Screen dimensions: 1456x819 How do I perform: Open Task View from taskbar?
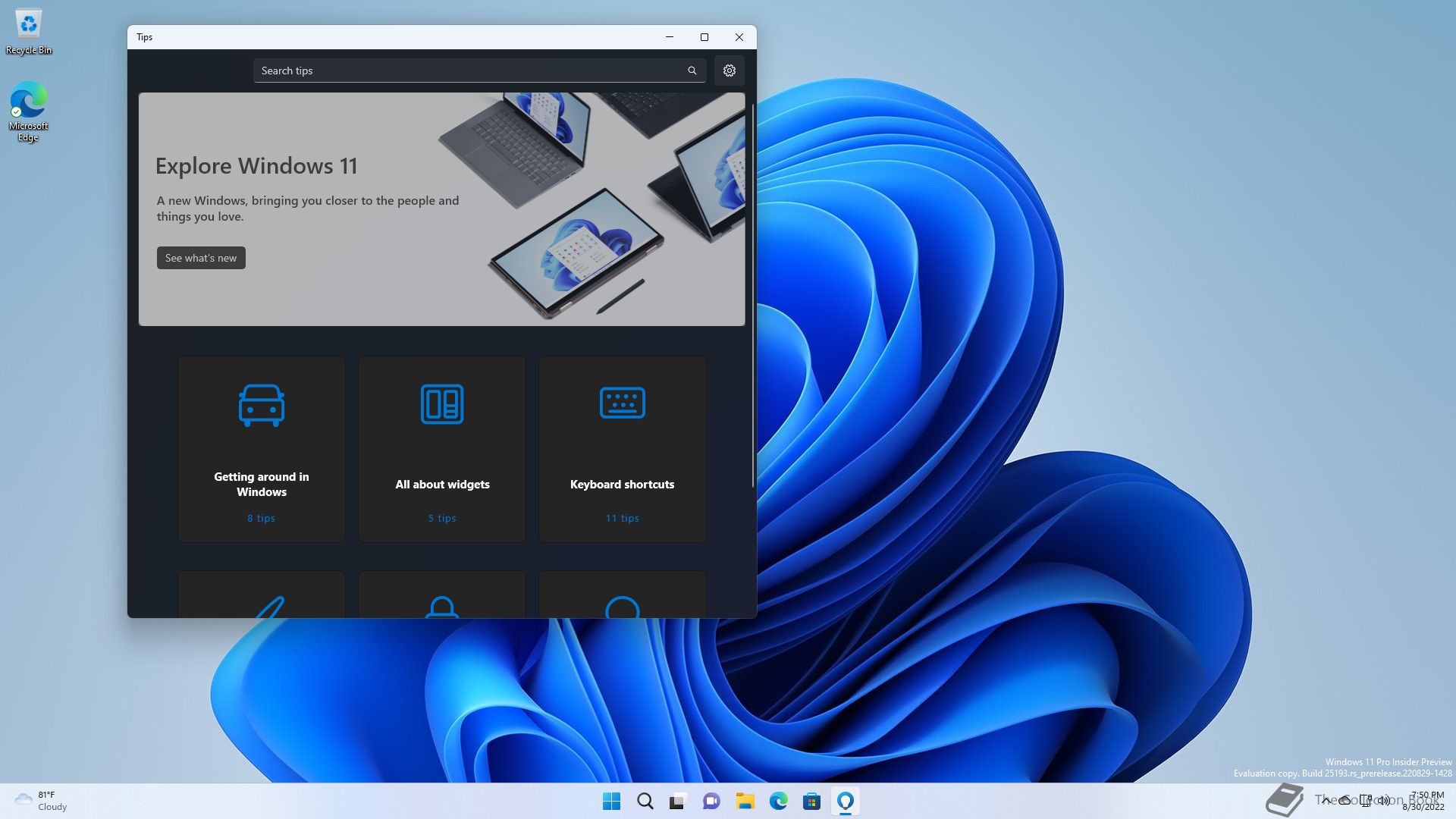(x=678, y=801)
